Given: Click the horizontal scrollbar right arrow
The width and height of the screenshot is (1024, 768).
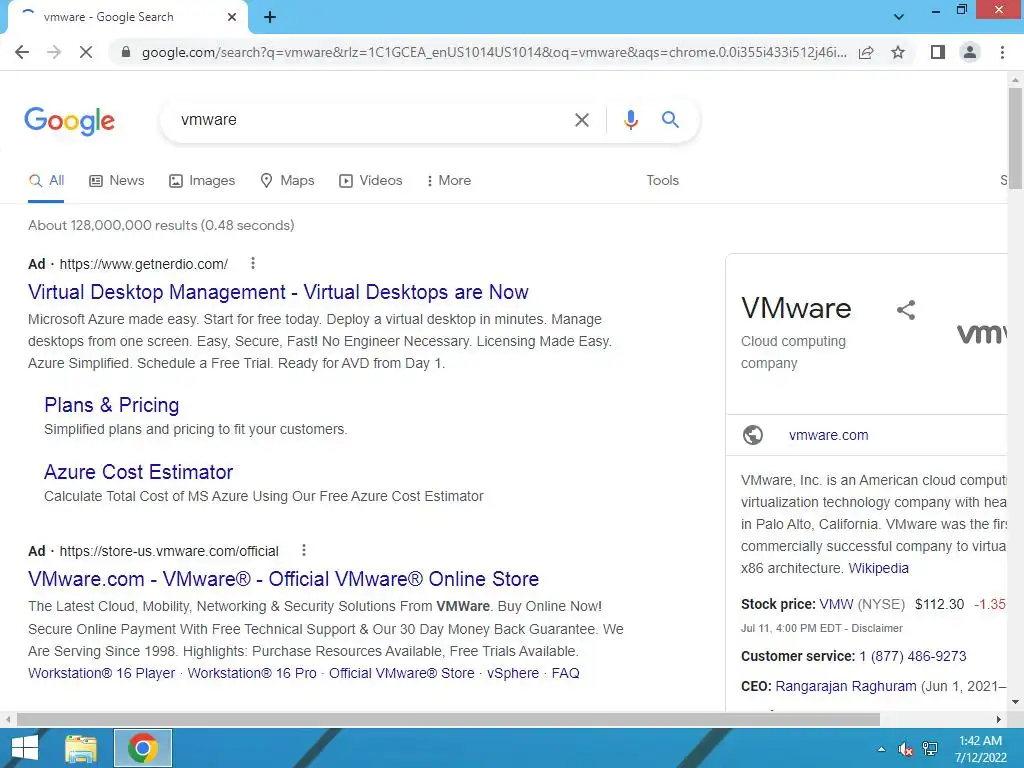Looking at the screenshot, I should (999, 719).
